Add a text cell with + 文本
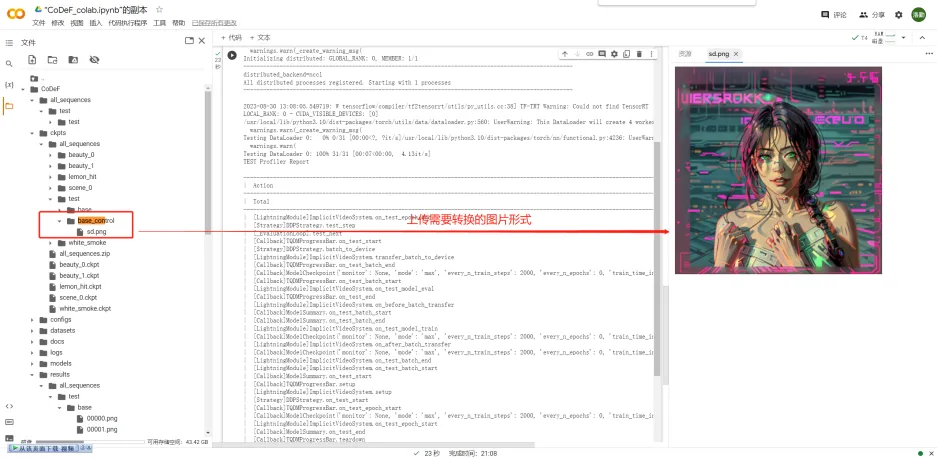 click(x=260, y=37)
